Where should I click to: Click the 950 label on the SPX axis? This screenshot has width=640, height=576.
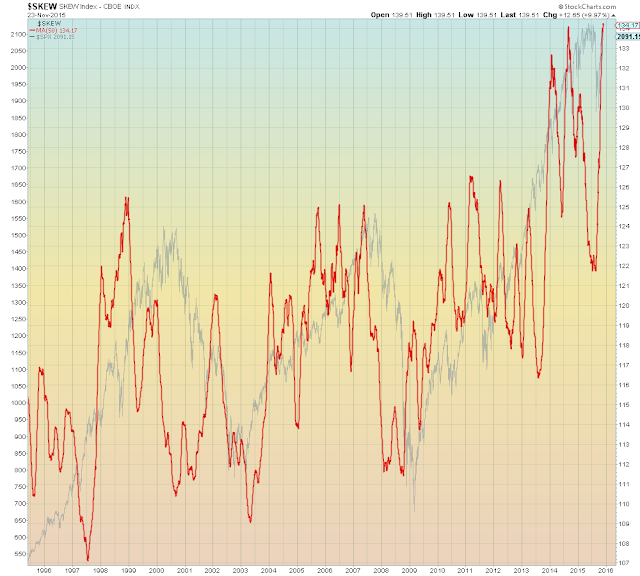tap(20, 420)
